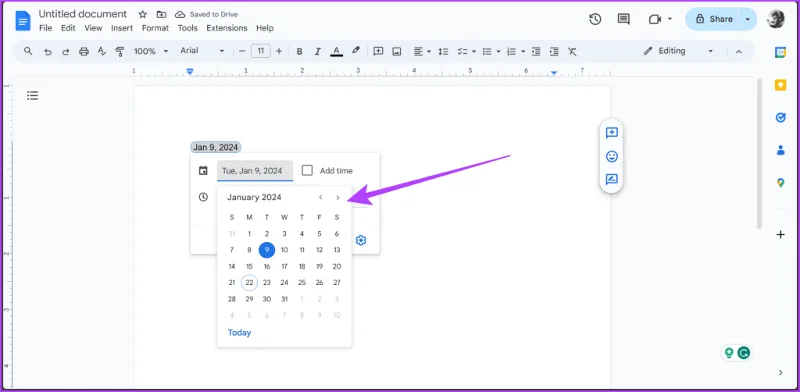Star the Untitled document

click(143, 14)
